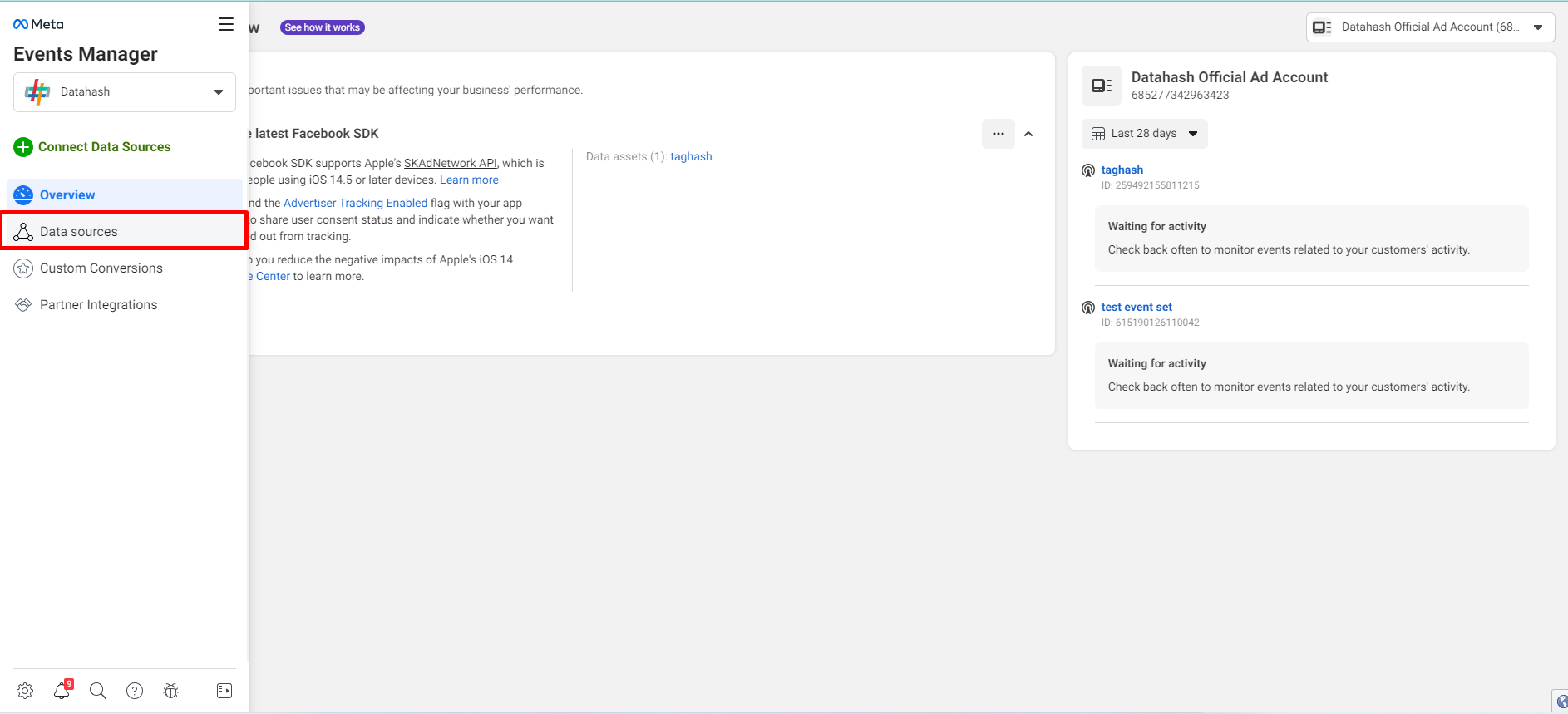The width and height of the screenshot is (1568, 714).
Task: Click the signal icon next to taghash
Action: [x=1088, y=170]
